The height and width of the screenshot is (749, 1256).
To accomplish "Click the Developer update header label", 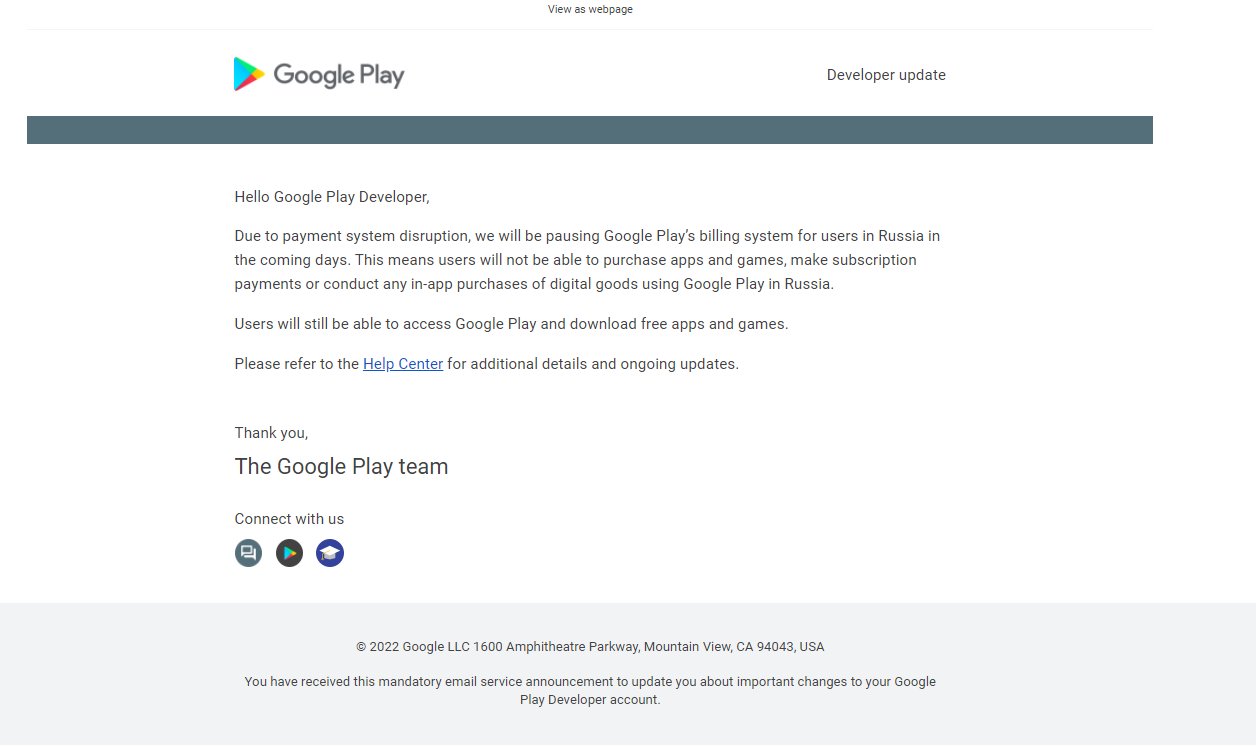I will [x=885, y=75].
